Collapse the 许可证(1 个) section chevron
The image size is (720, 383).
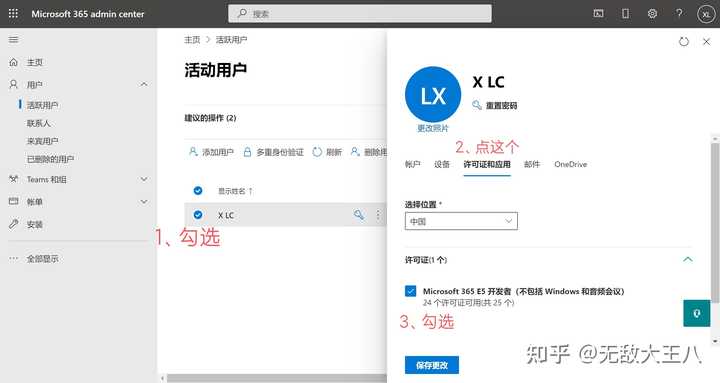tap(687, 259)
